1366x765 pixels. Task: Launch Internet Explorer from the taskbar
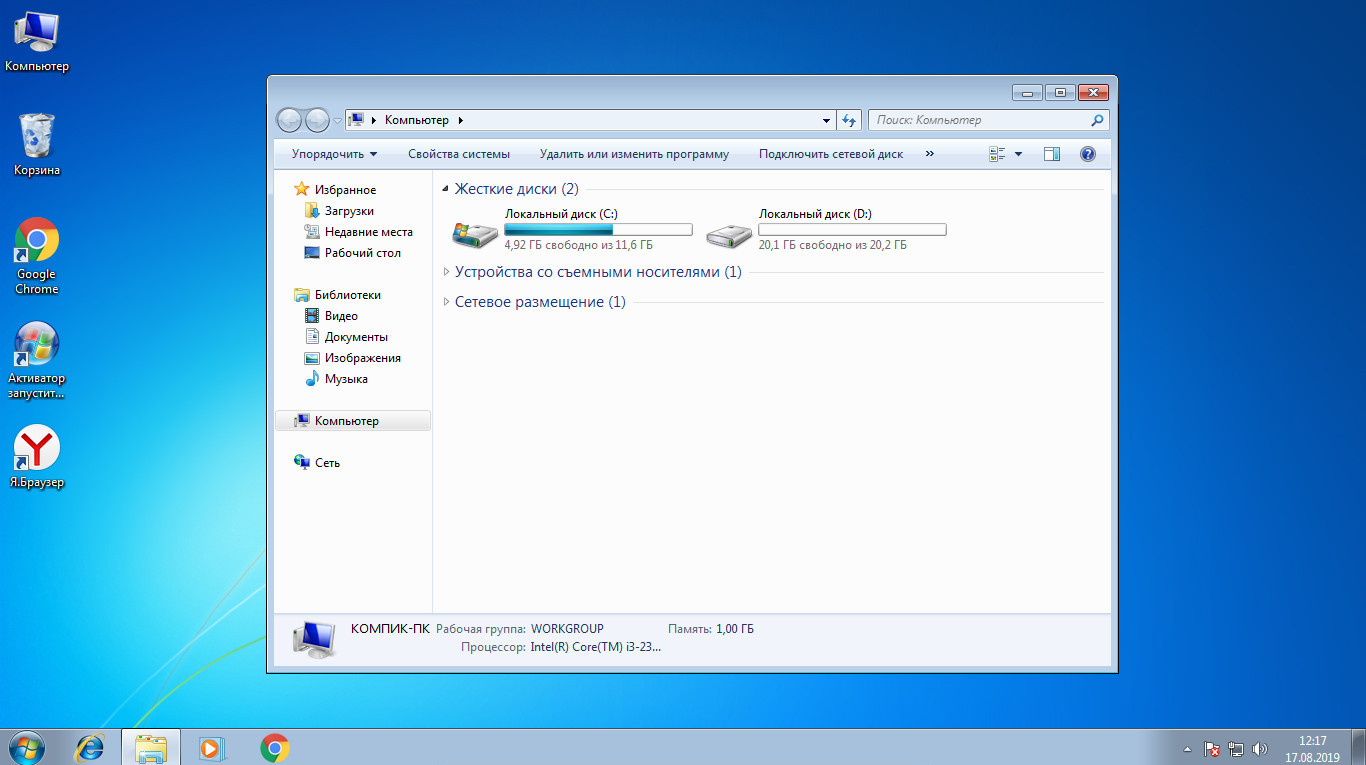[91, 747]
